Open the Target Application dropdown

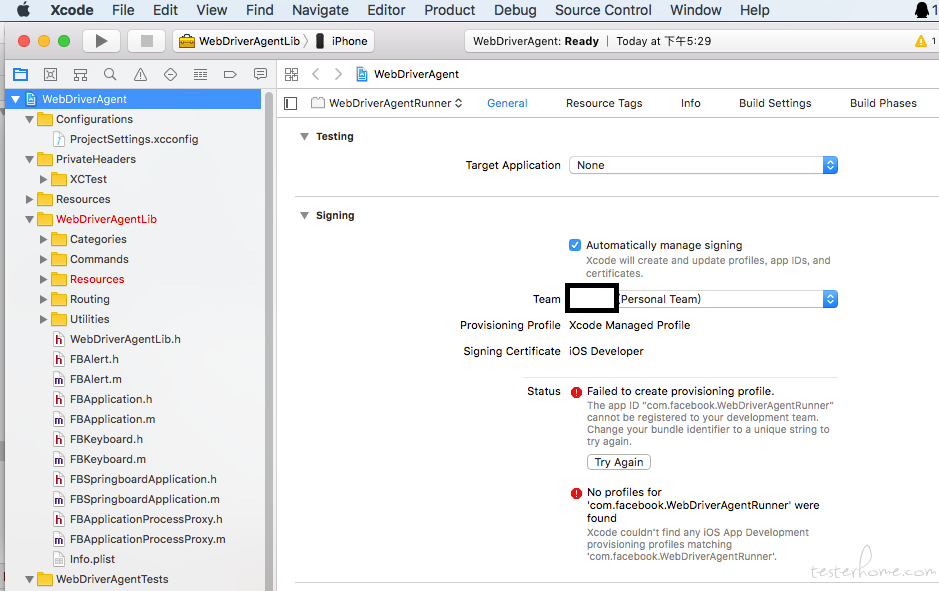(x=703, y=166)
